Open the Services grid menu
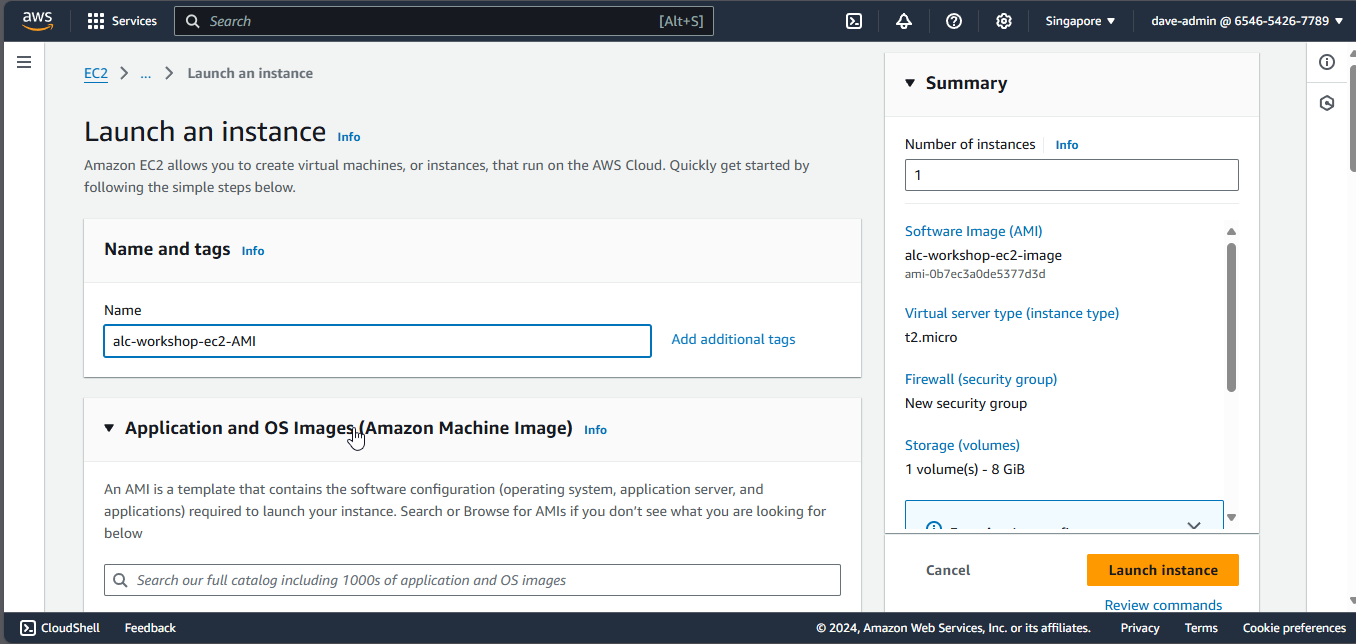 (122, 21)
